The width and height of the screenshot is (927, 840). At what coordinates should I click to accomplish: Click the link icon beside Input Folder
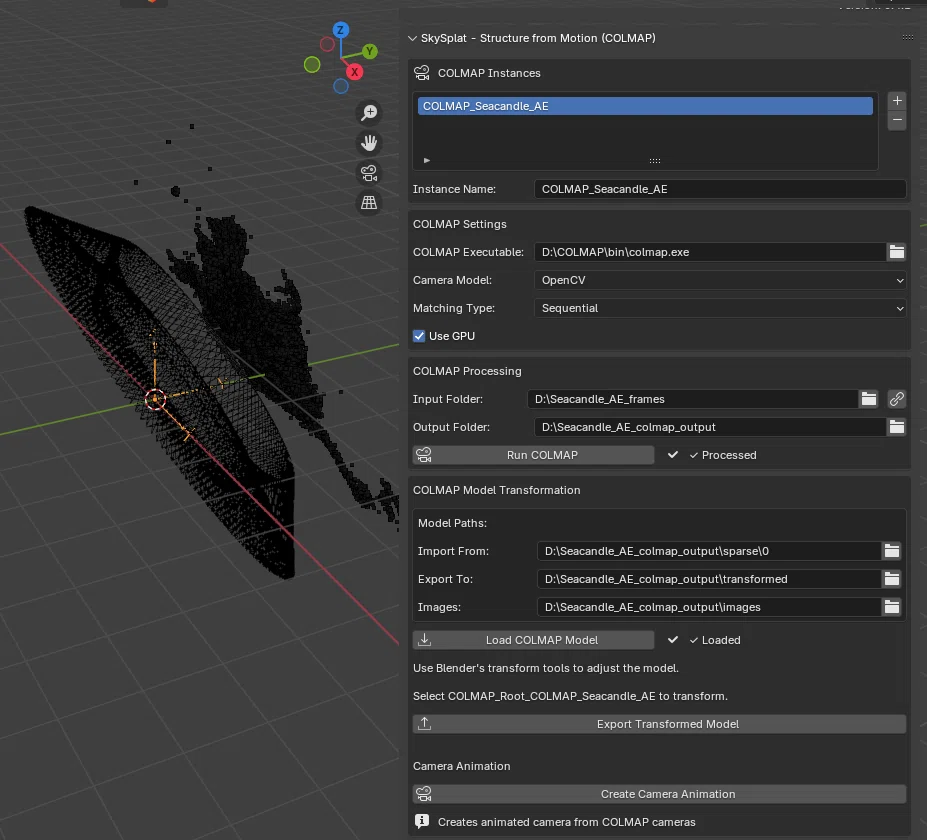(x=897, y=399)
